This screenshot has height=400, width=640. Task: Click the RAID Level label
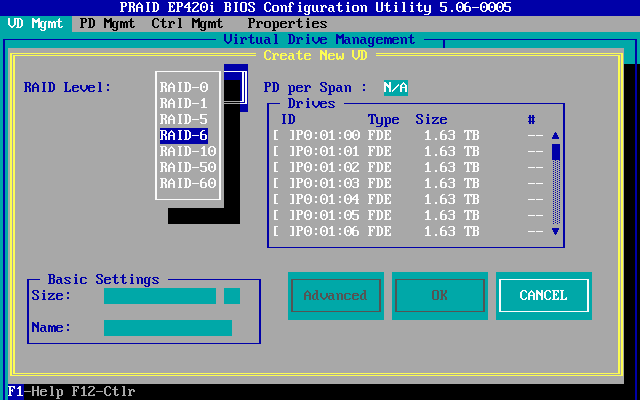67,87
